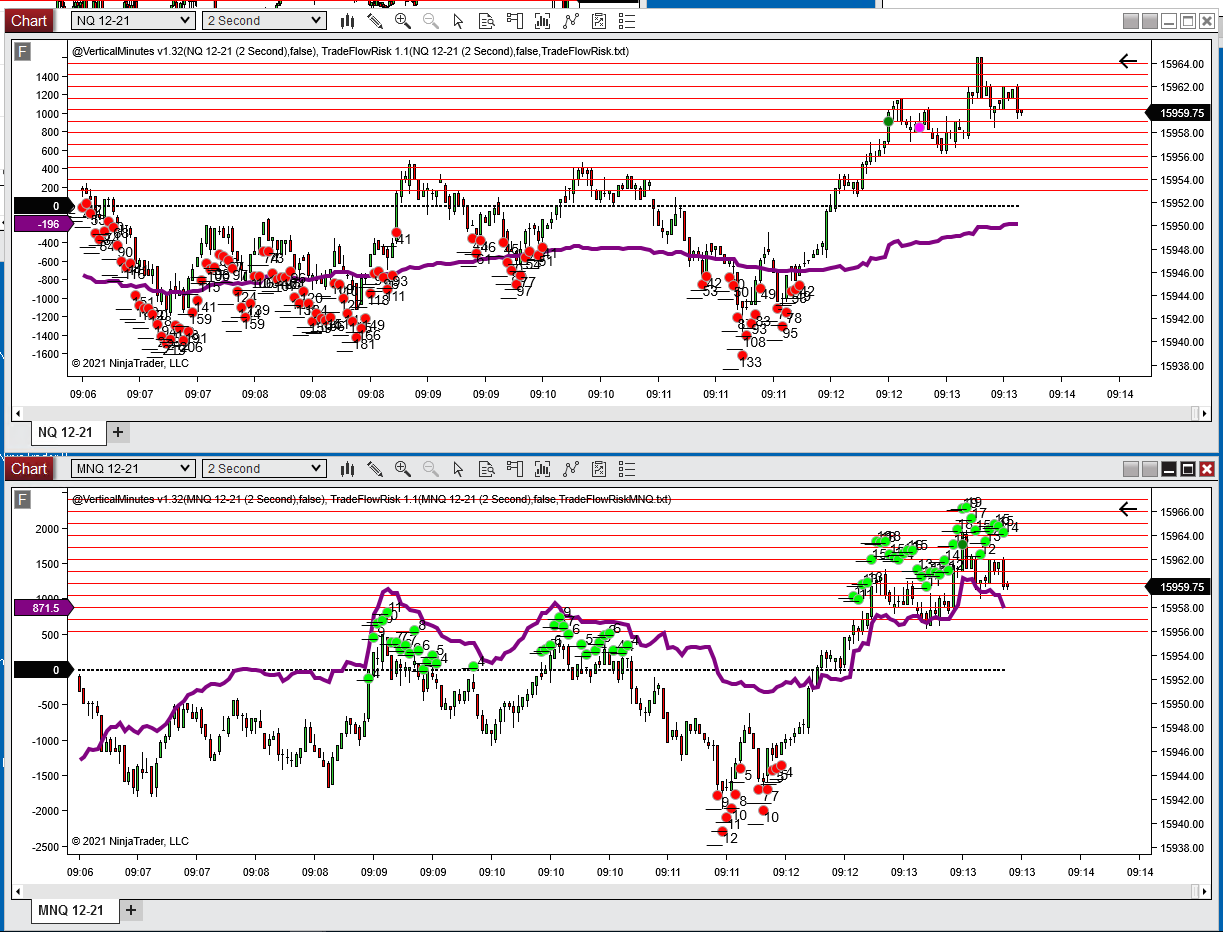Open chart style bars icon in MNQ chart toolbar

348,468
